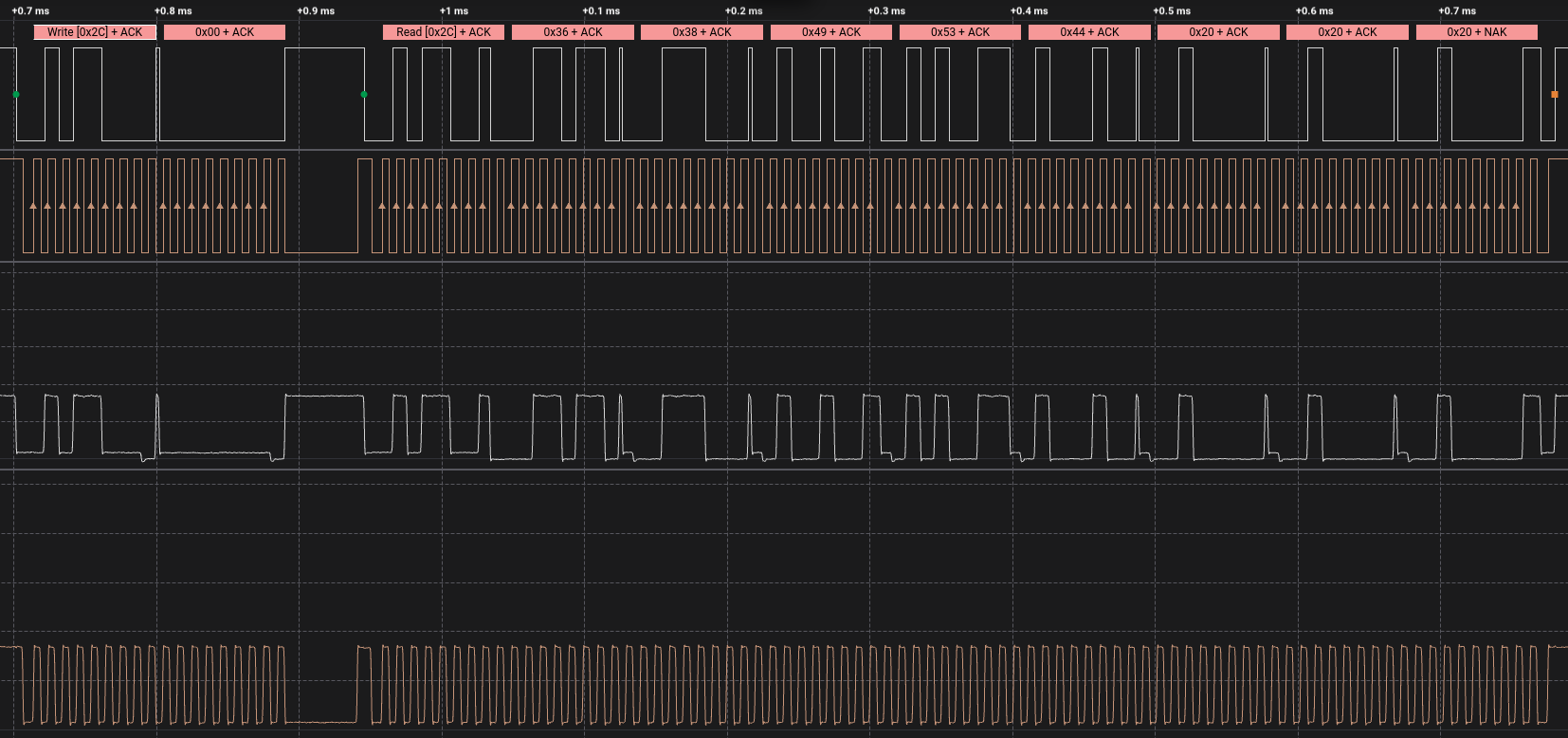Select the "Write [0x2C] + ACK" decoded frame

pos(95,32)
